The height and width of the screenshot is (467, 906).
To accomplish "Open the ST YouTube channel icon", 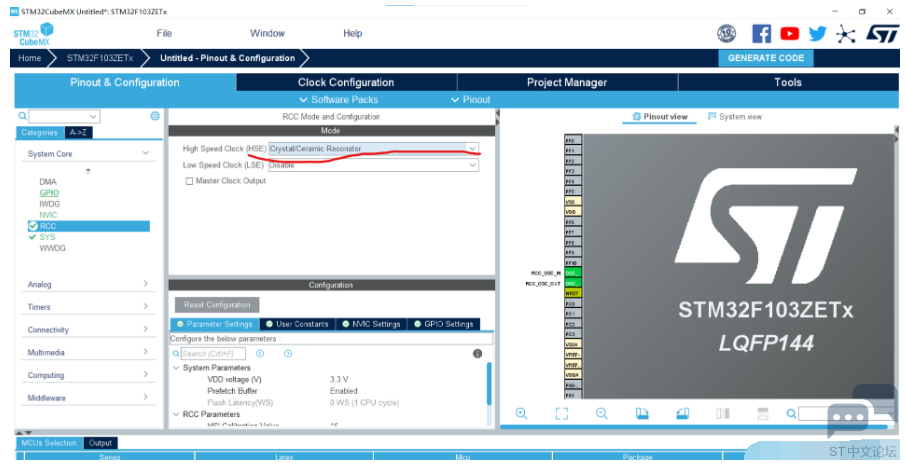I will 789,34.
